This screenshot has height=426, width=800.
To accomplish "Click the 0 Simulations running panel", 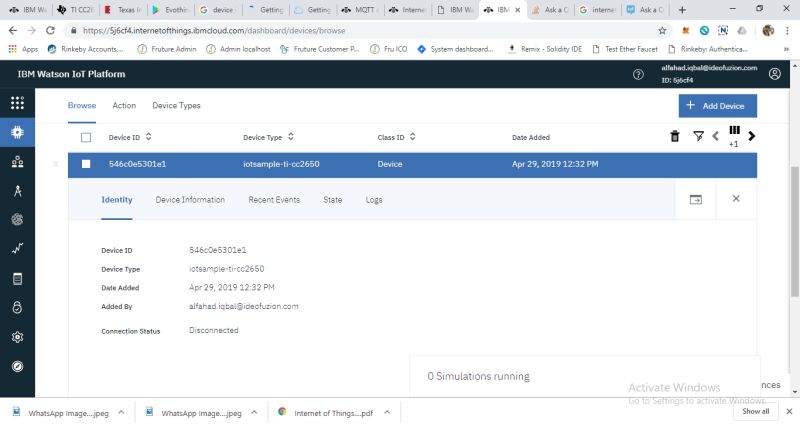I will click(x=584, y=377).
